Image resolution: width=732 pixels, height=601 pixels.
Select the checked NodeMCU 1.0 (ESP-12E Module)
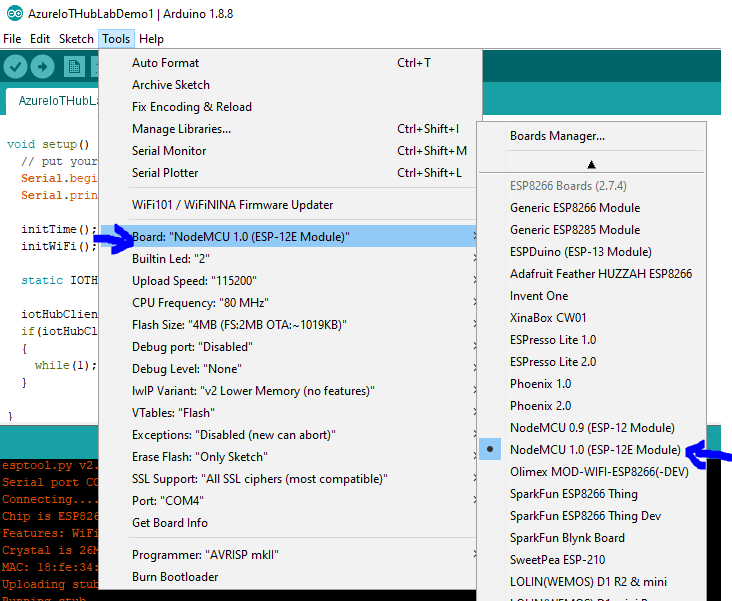click(x=591, y=449)
